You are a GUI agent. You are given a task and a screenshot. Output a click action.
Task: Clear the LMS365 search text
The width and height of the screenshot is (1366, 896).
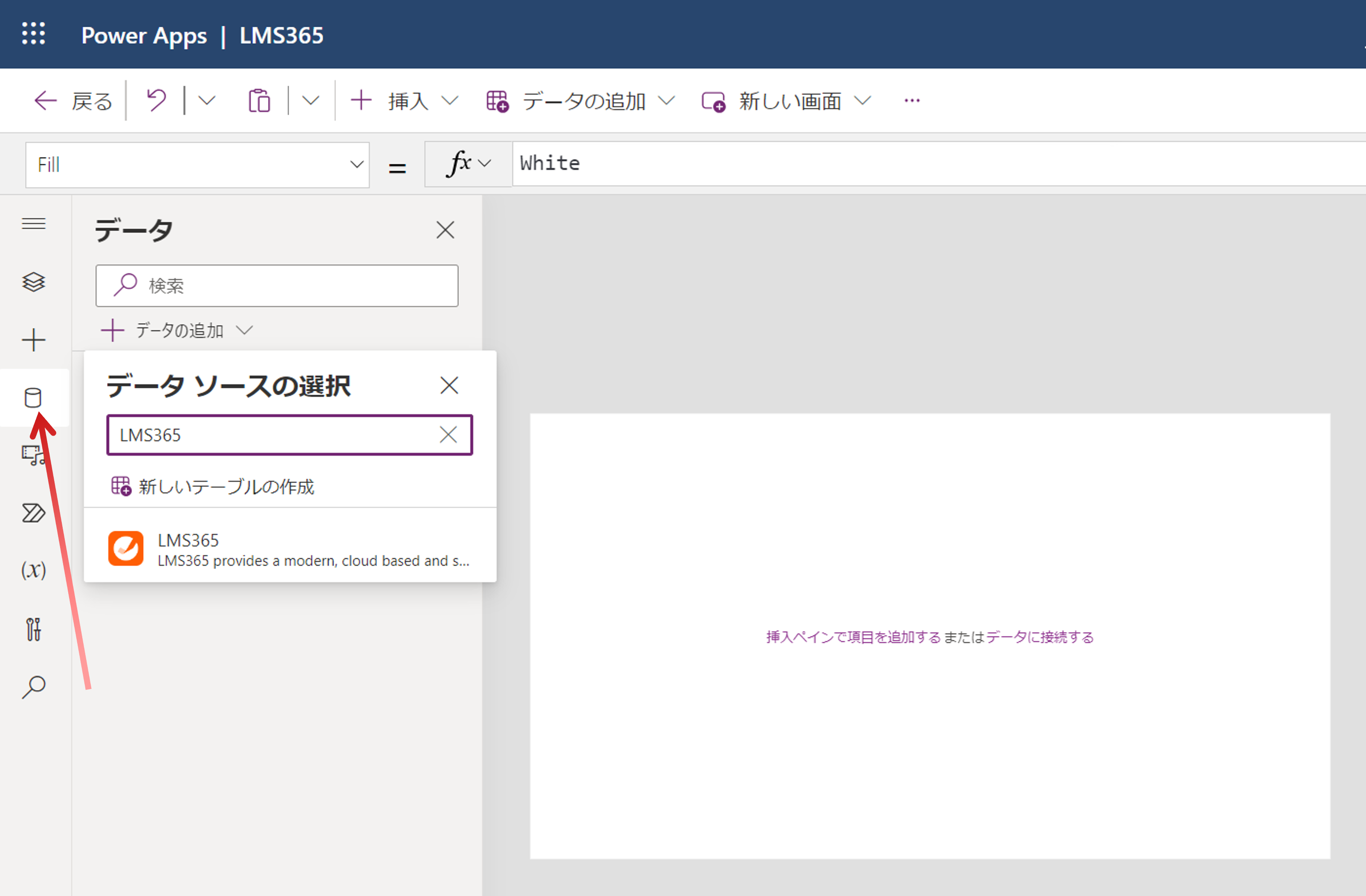tap(448, 434)
